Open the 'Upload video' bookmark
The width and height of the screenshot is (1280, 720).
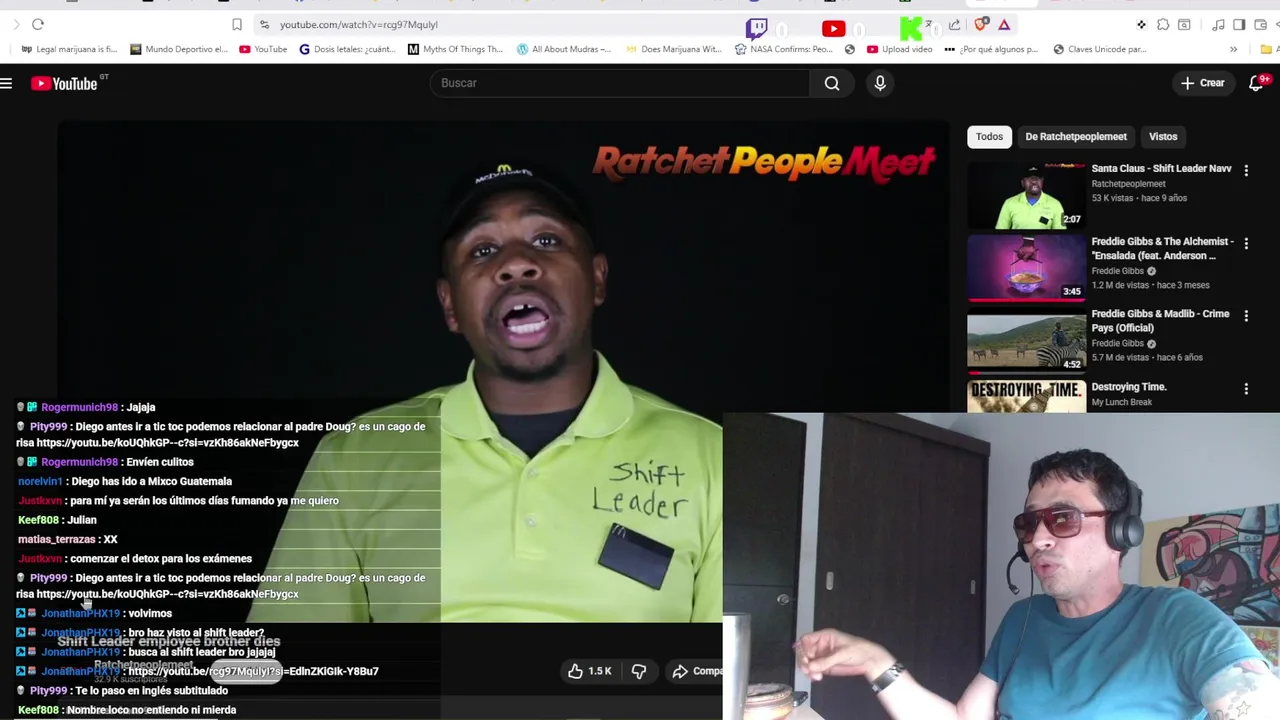[900, 49]
